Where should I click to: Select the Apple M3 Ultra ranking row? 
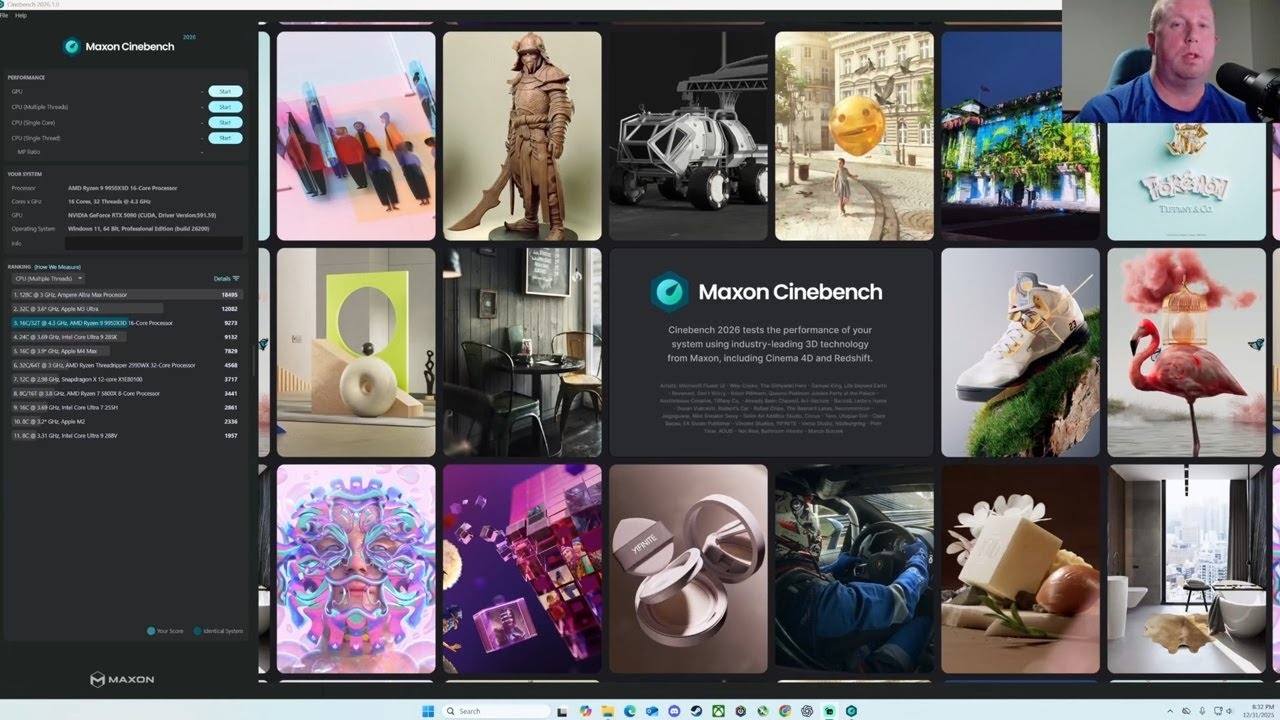(x=126, y=309)
